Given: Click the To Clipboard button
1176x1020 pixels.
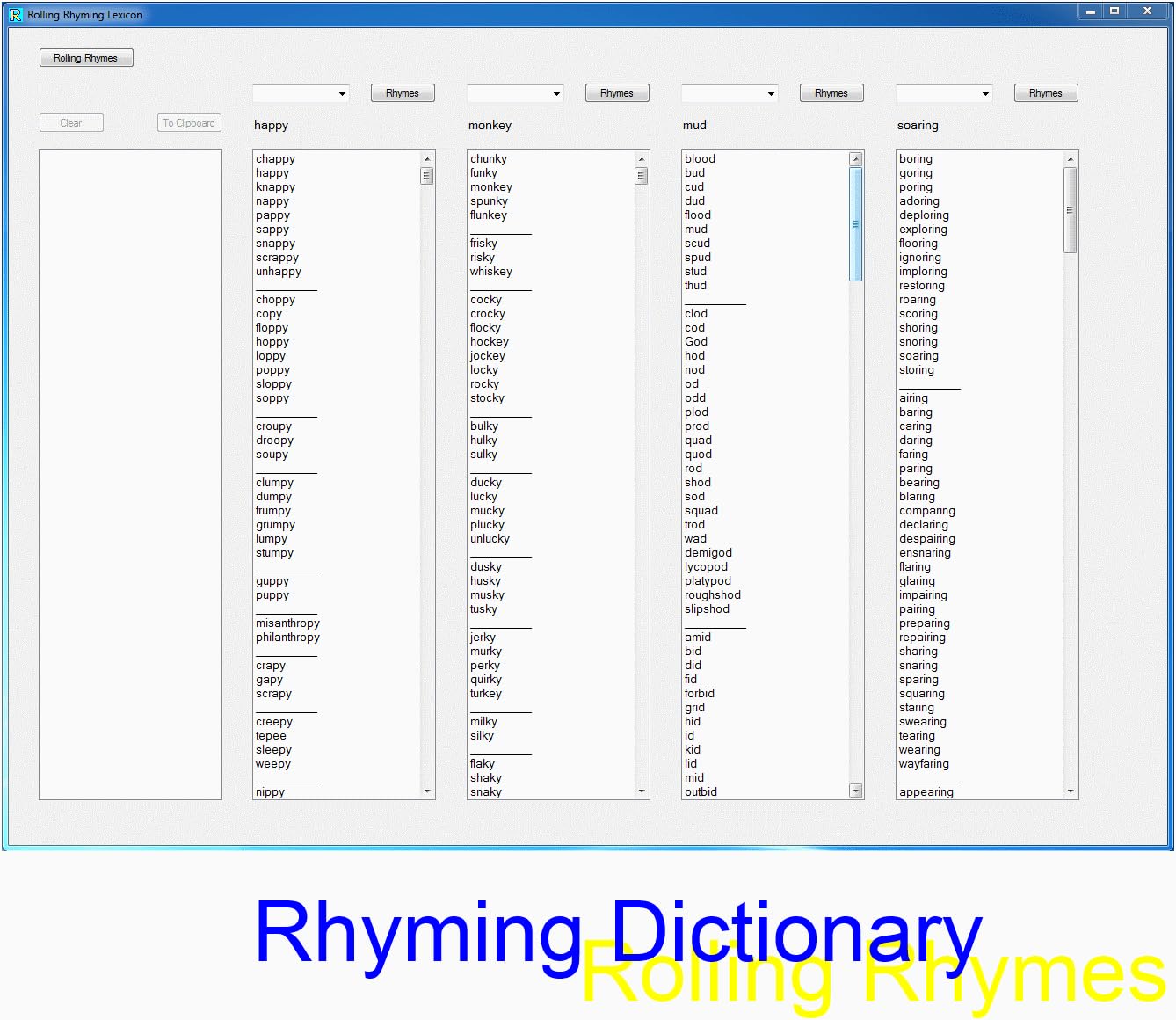Looking at the screenshot, I should click(188, 122).
